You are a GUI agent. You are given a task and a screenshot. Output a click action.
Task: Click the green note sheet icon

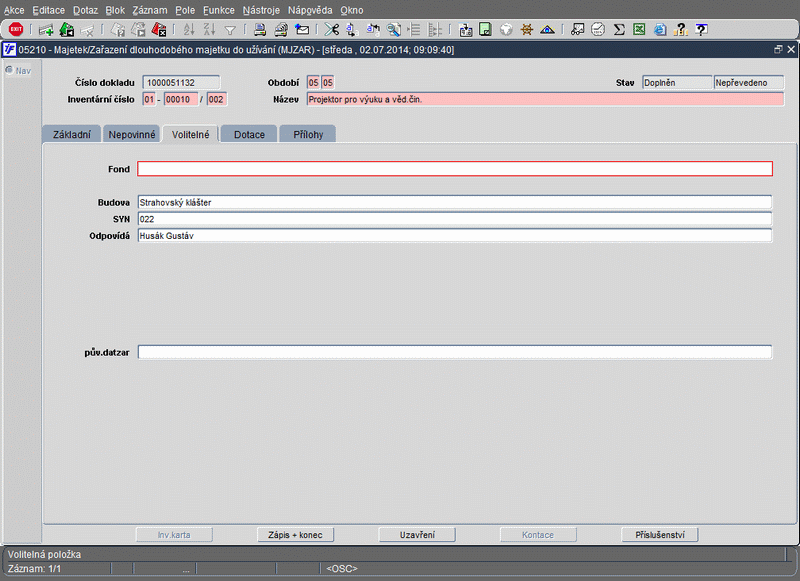pos(485,30)
